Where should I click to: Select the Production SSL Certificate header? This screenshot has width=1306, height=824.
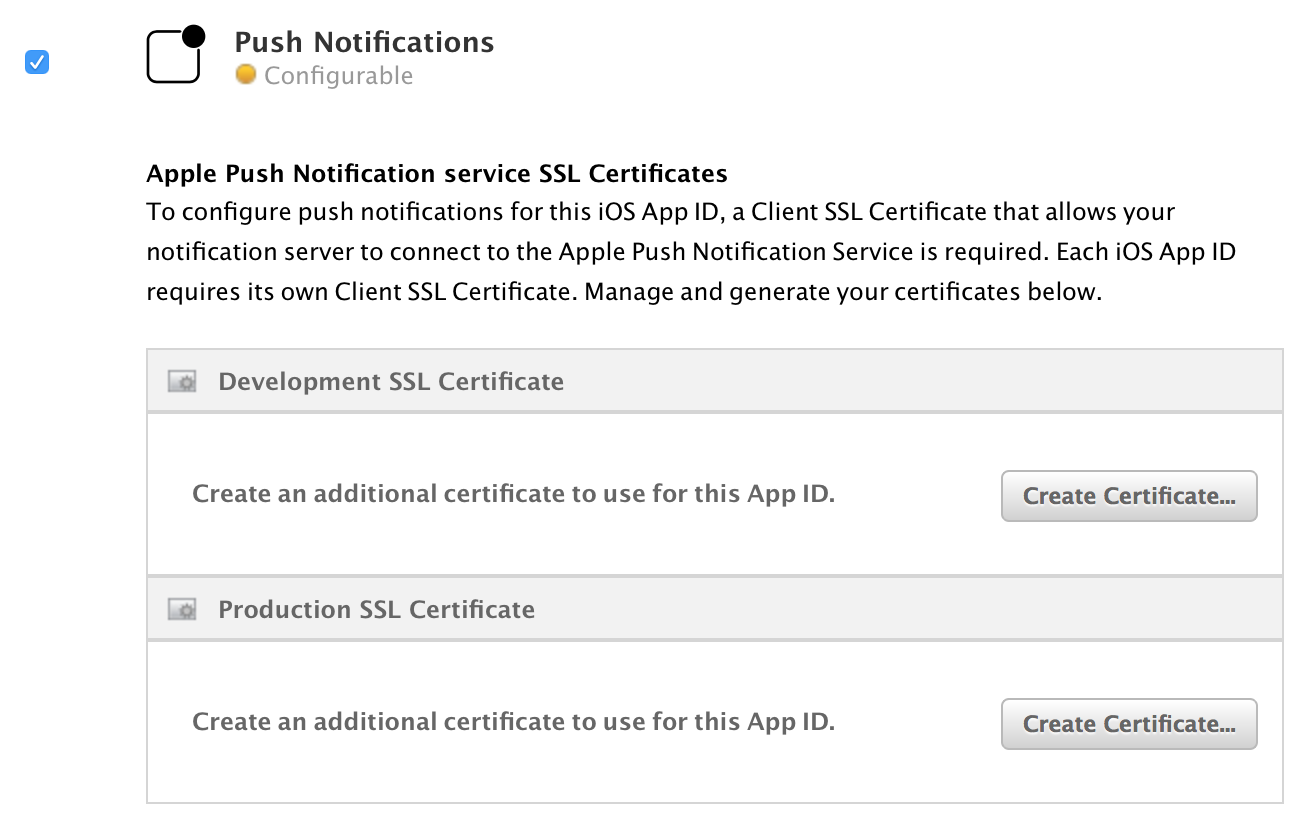pos(715,609)
